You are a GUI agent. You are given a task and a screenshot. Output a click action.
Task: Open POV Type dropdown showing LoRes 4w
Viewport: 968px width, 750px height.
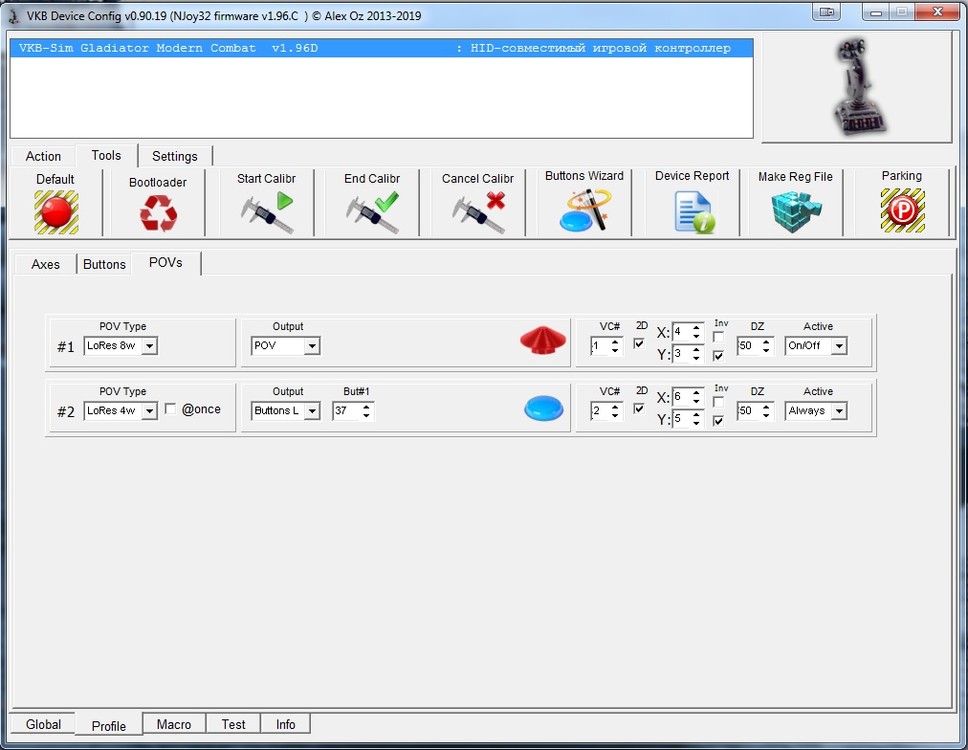tap(120, 411)
